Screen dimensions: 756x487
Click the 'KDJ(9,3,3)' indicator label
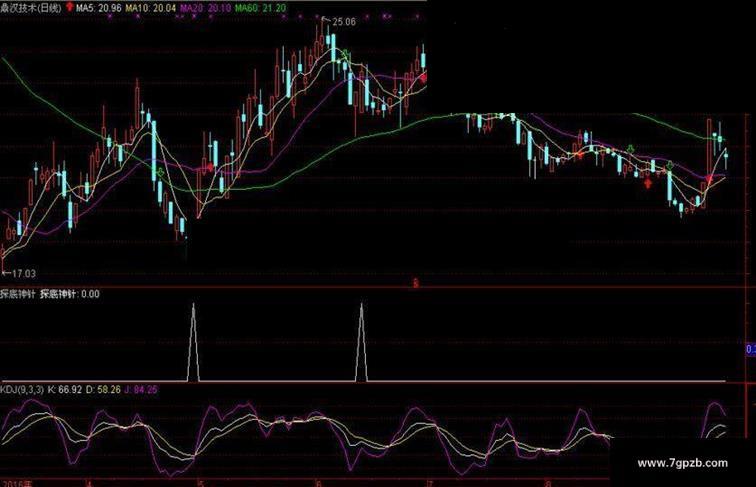[x=22, y=389]
